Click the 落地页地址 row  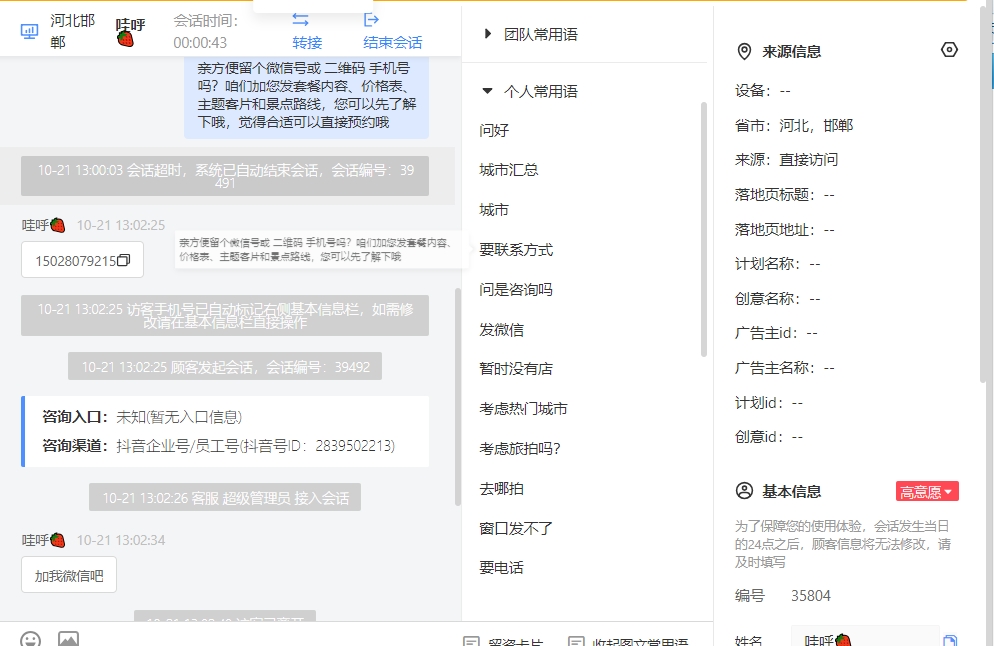coord(785,229)
